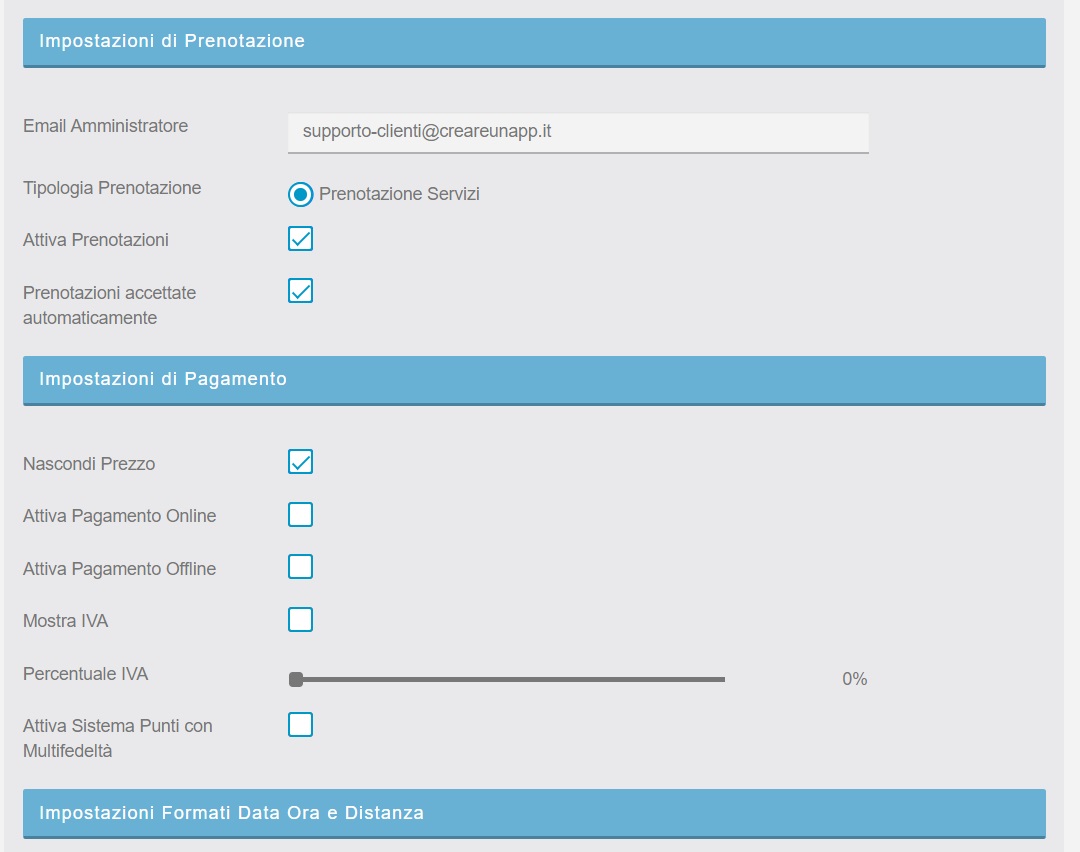Click the Attiva Pagamento Online label text
The image size is (1080, 852).
click(x=119, y=516)
